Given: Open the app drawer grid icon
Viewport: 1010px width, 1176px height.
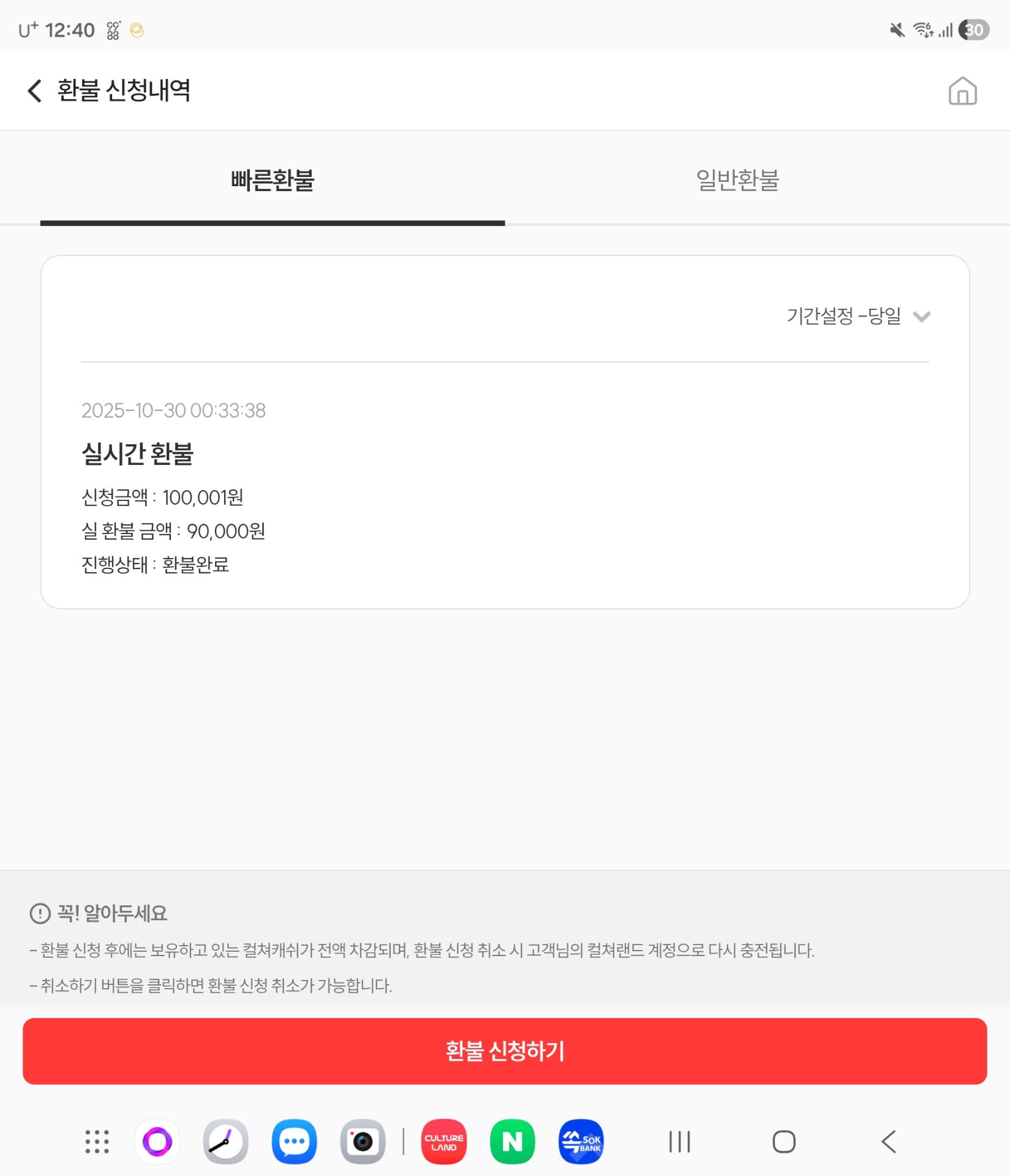Looking at the screenshot, I should pos(97,1142).
